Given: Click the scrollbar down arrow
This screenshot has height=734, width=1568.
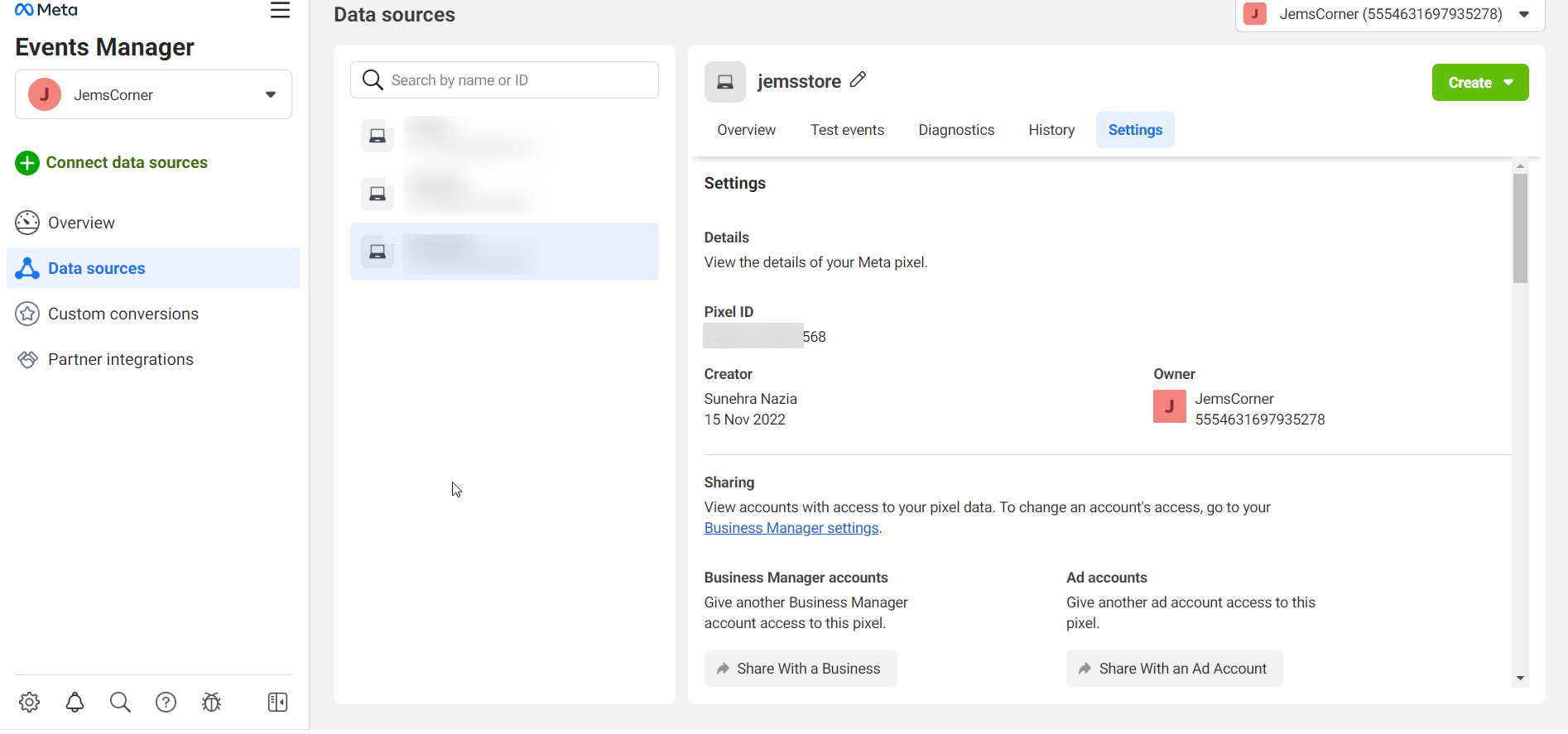Looking at the screenshot, I should click(1520, 679).
